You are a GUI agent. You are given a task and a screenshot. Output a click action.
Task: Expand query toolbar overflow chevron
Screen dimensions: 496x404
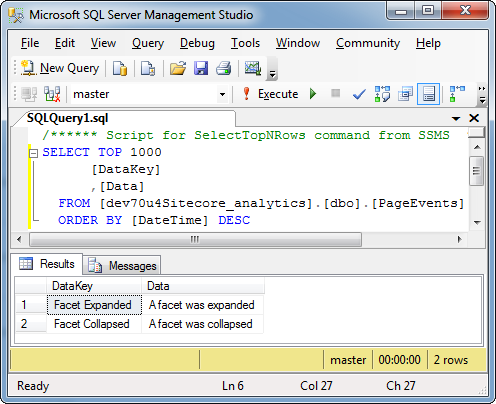[482, 94]
